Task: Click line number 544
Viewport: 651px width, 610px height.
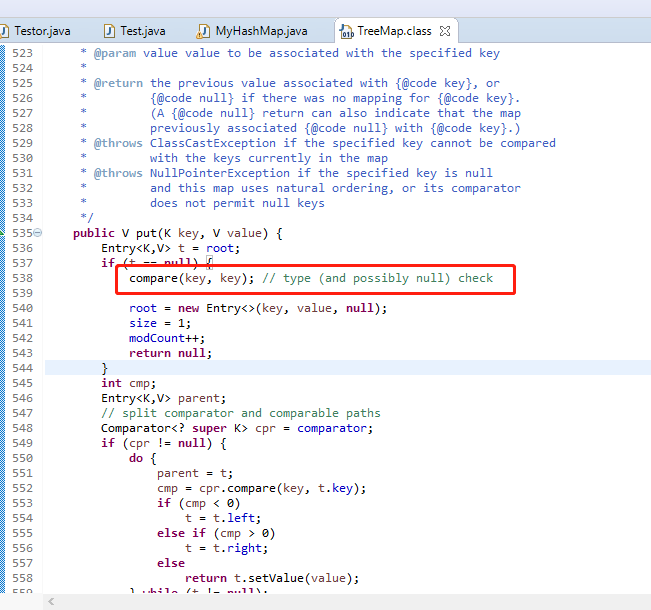Action: [22, 368]
